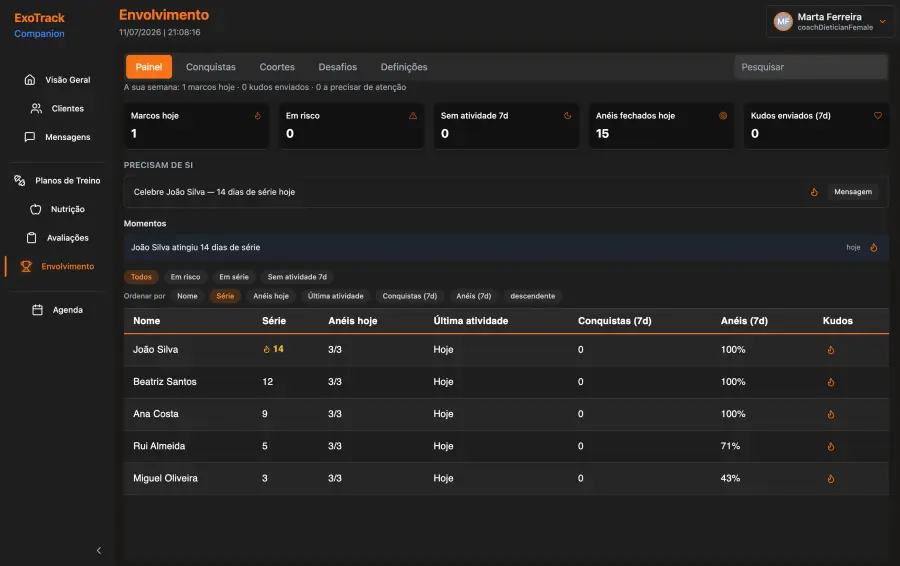
Task: Click flame icon in Momentos row
Action: tap(874, 247)
